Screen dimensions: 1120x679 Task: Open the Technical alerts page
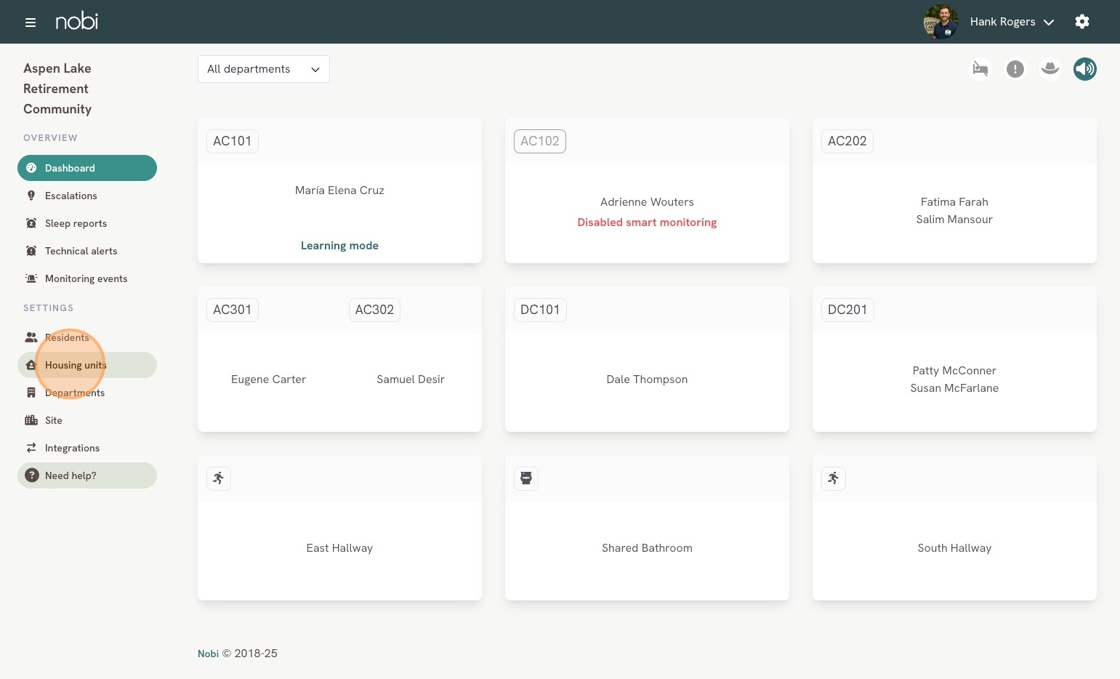point(81,251)
